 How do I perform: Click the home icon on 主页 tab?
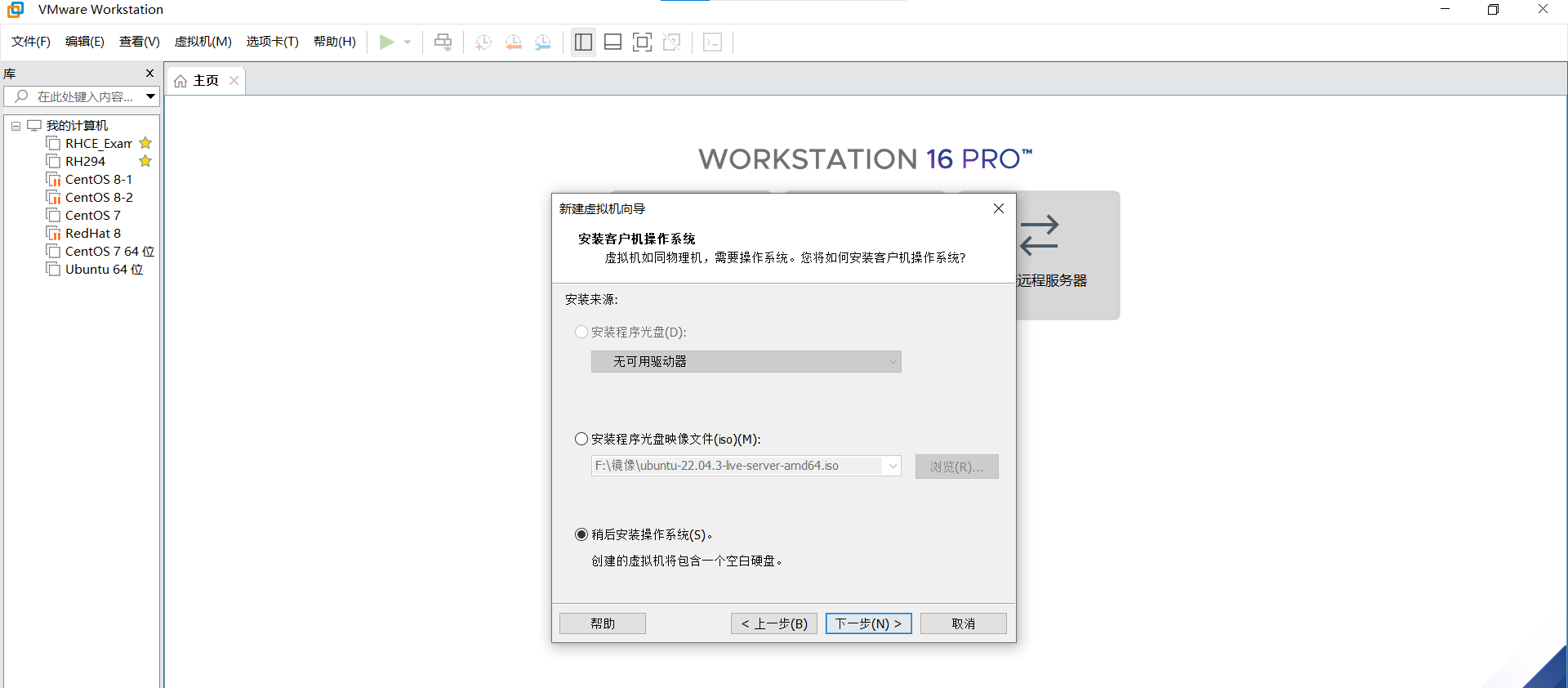click(180, 81)
